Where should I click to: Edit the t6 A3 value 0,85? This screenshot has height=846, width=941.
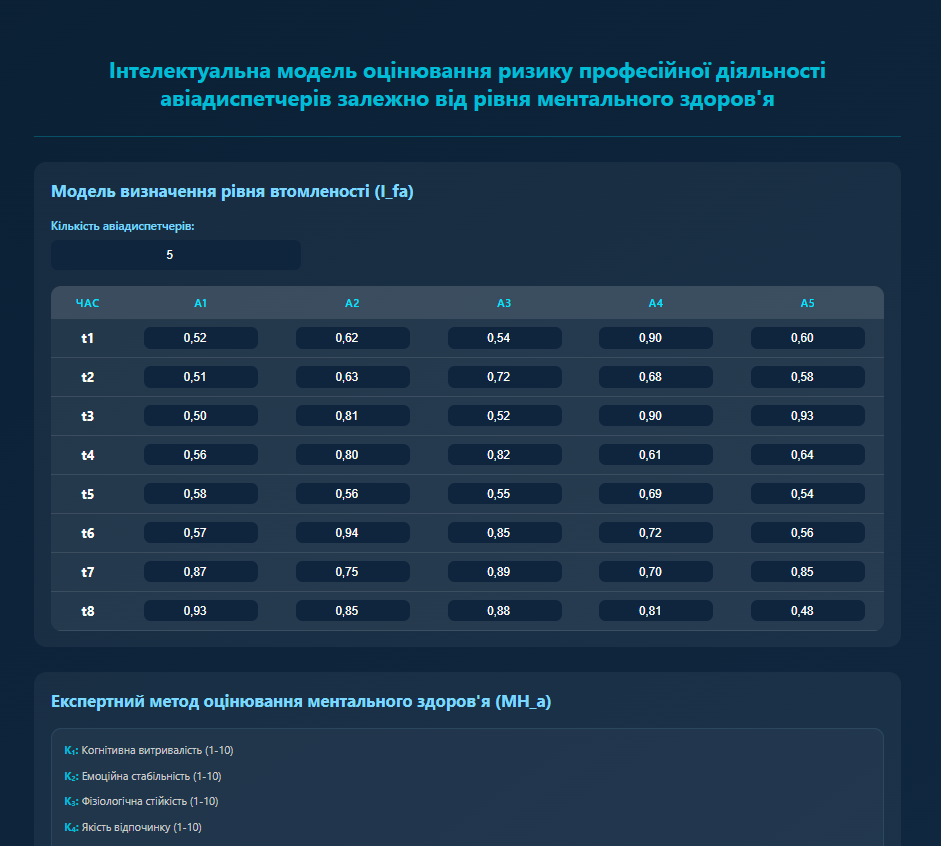pyautogui.click(x=505, y=533)
